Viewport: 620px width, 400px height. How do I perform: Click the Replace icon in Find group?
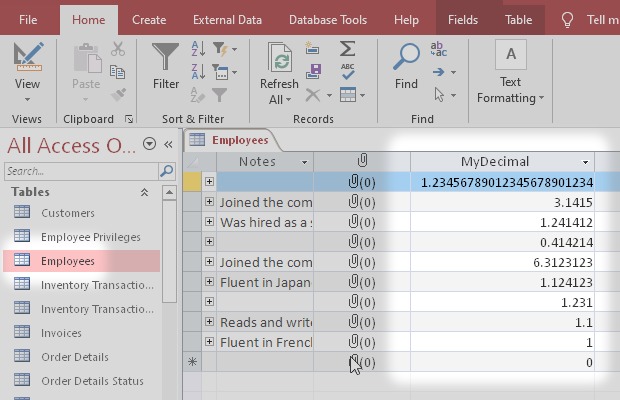pos(438,49)
